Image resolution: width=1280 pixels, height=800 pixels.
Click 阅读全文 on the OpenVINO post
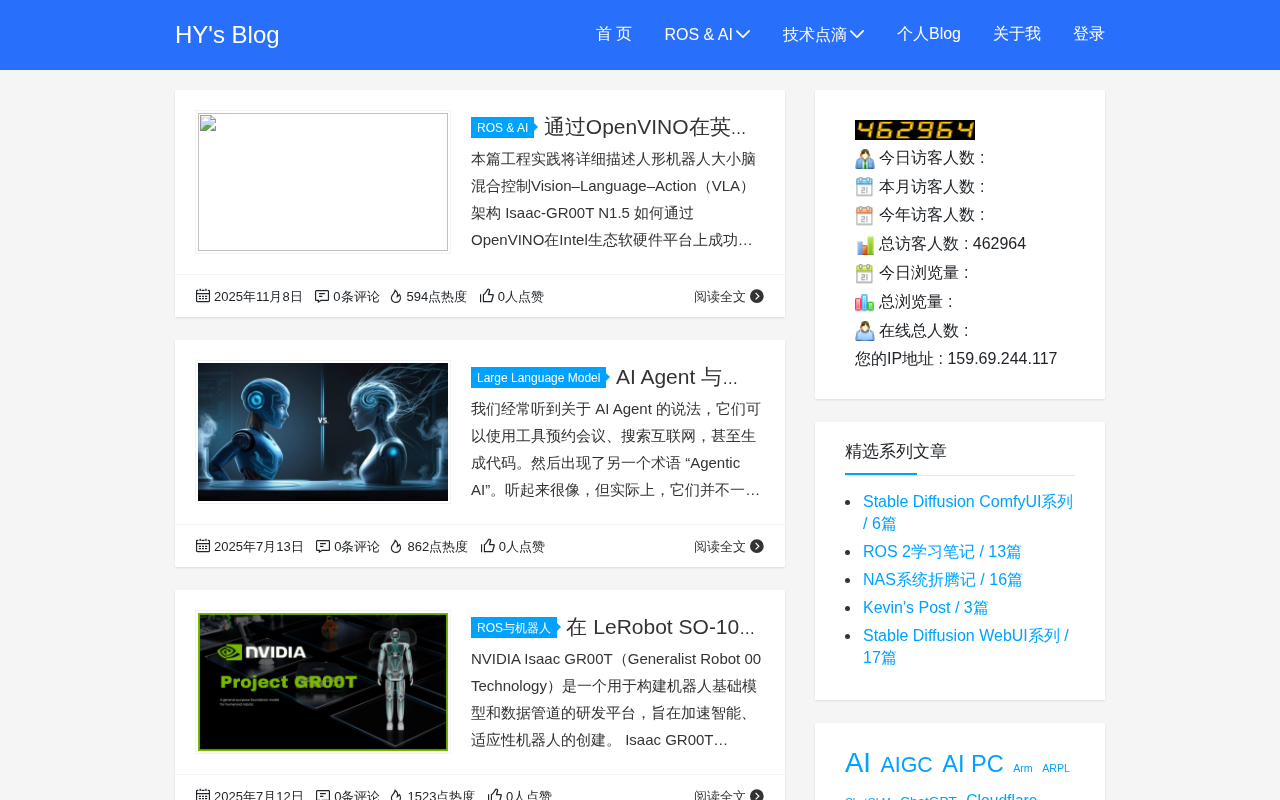click(720, 296)
